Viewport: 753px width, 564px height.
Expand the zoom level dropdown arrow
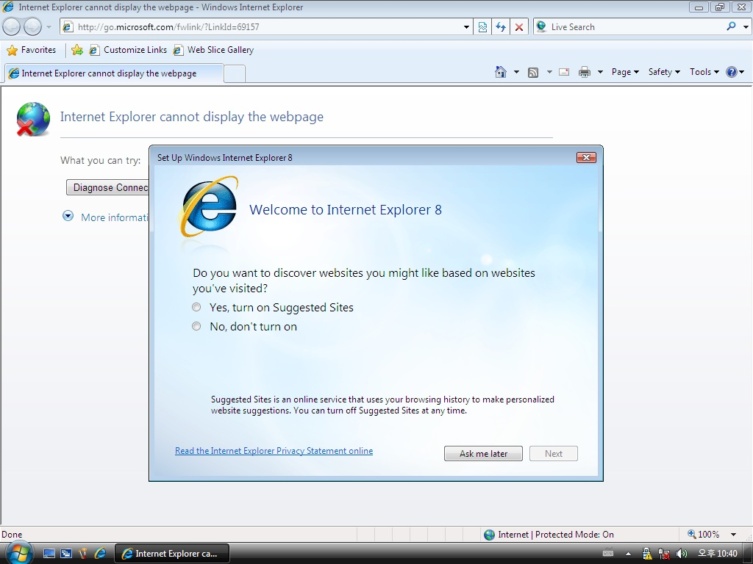coord(733,534)
